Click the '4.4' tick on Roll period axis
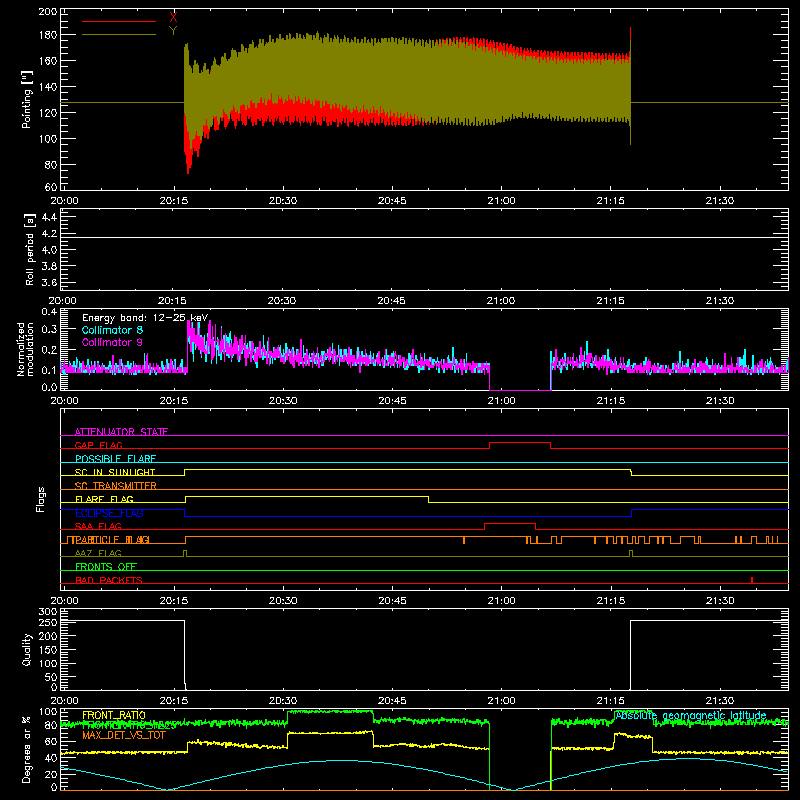 (49, 217)
